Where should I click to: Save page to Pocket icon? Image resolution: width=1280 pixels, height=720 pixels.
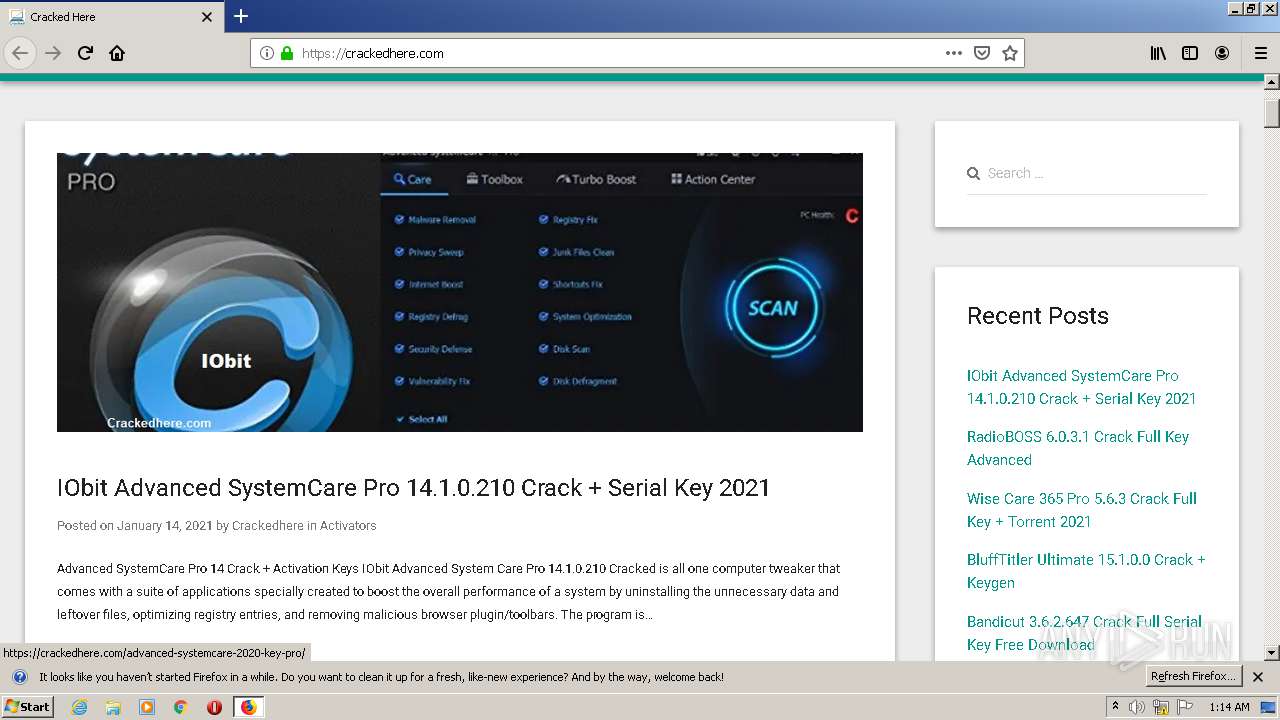(x=982, y=53)
